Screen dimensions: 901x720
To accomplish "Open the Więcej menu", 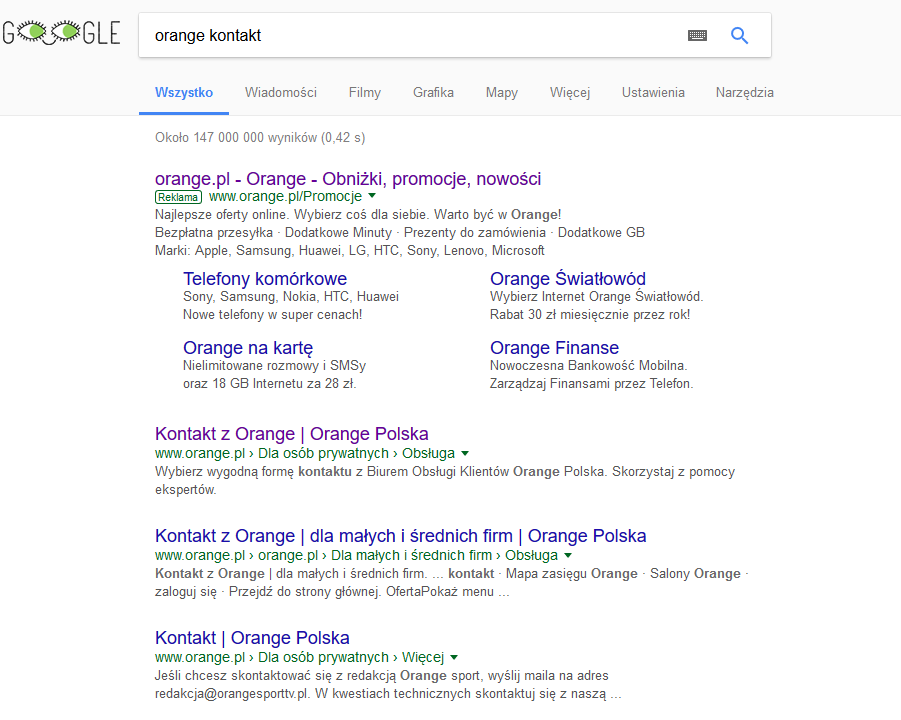I will [570, 92].
